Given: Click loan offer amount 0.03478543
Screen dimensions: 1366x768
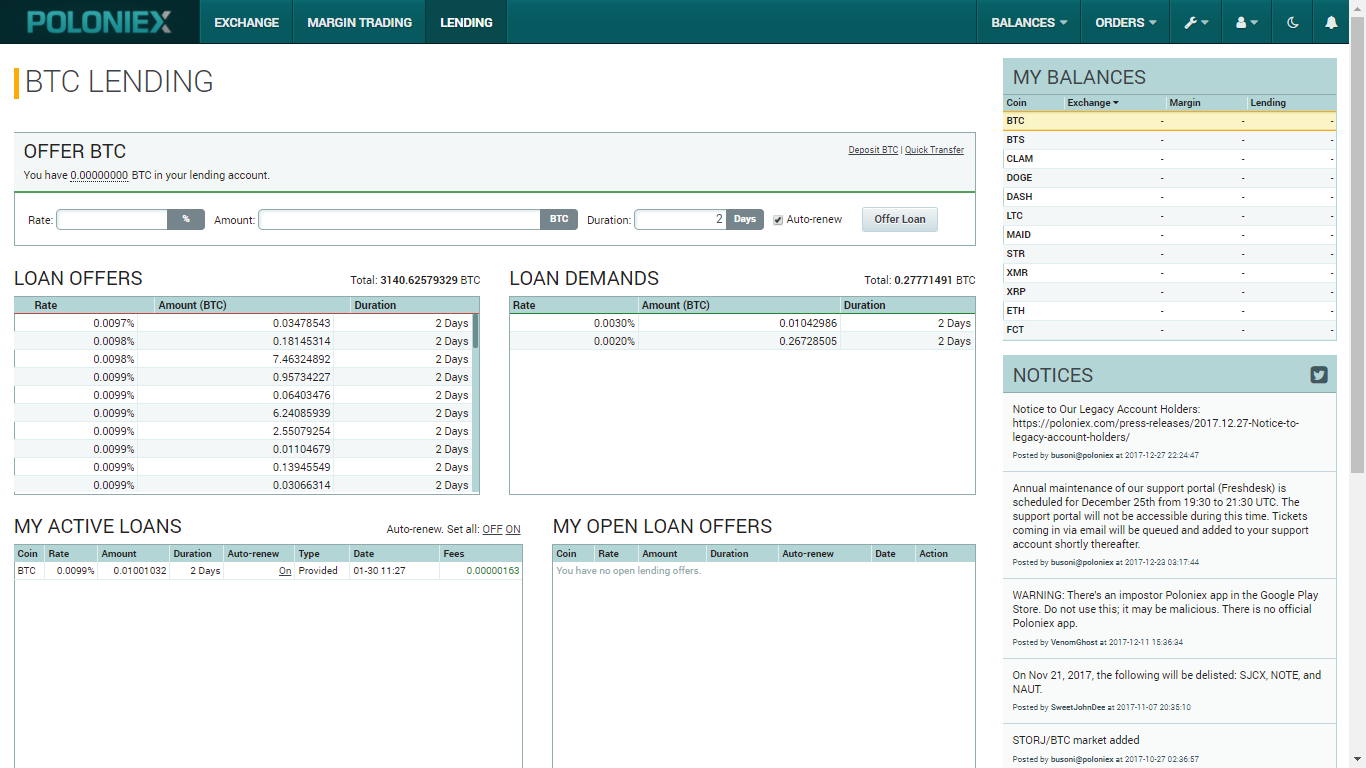Looking at the screenshot, I should pyautogui.click(x=301, y=323).
